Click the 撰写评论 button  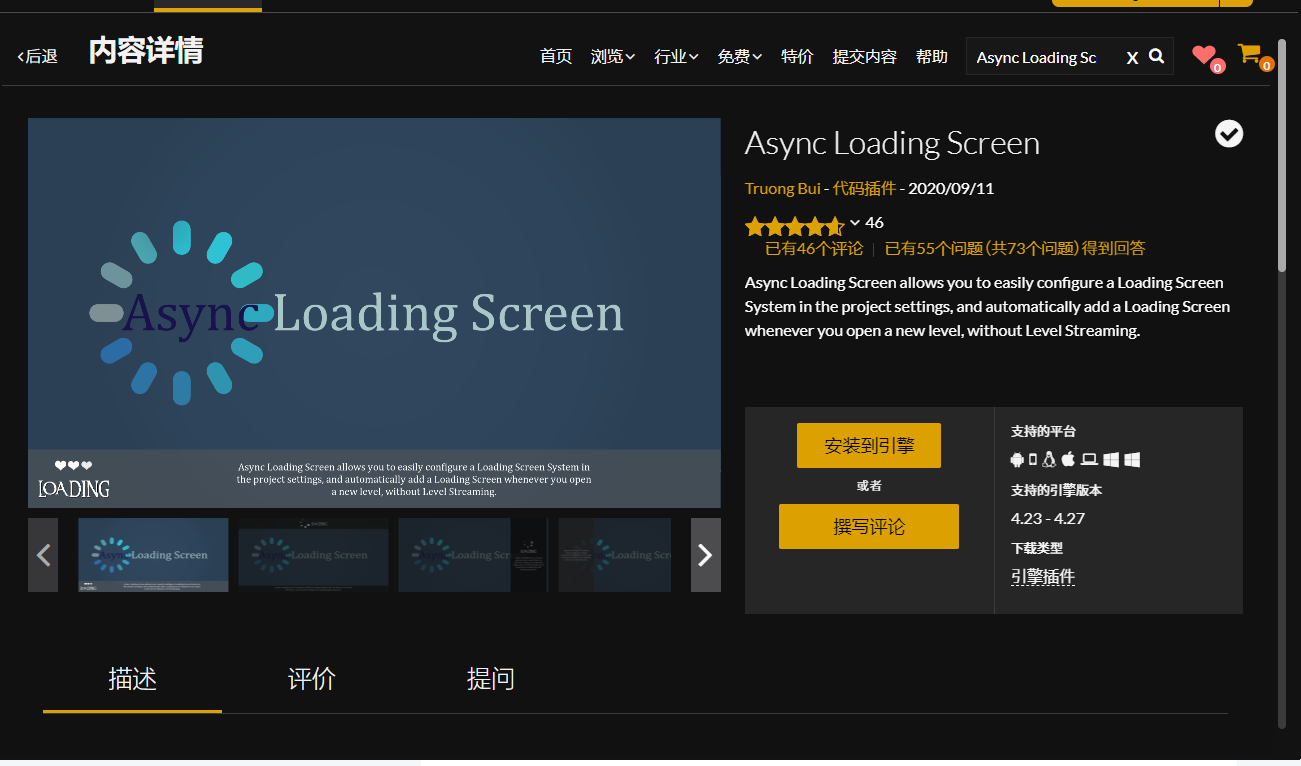(x=869, y=527)
